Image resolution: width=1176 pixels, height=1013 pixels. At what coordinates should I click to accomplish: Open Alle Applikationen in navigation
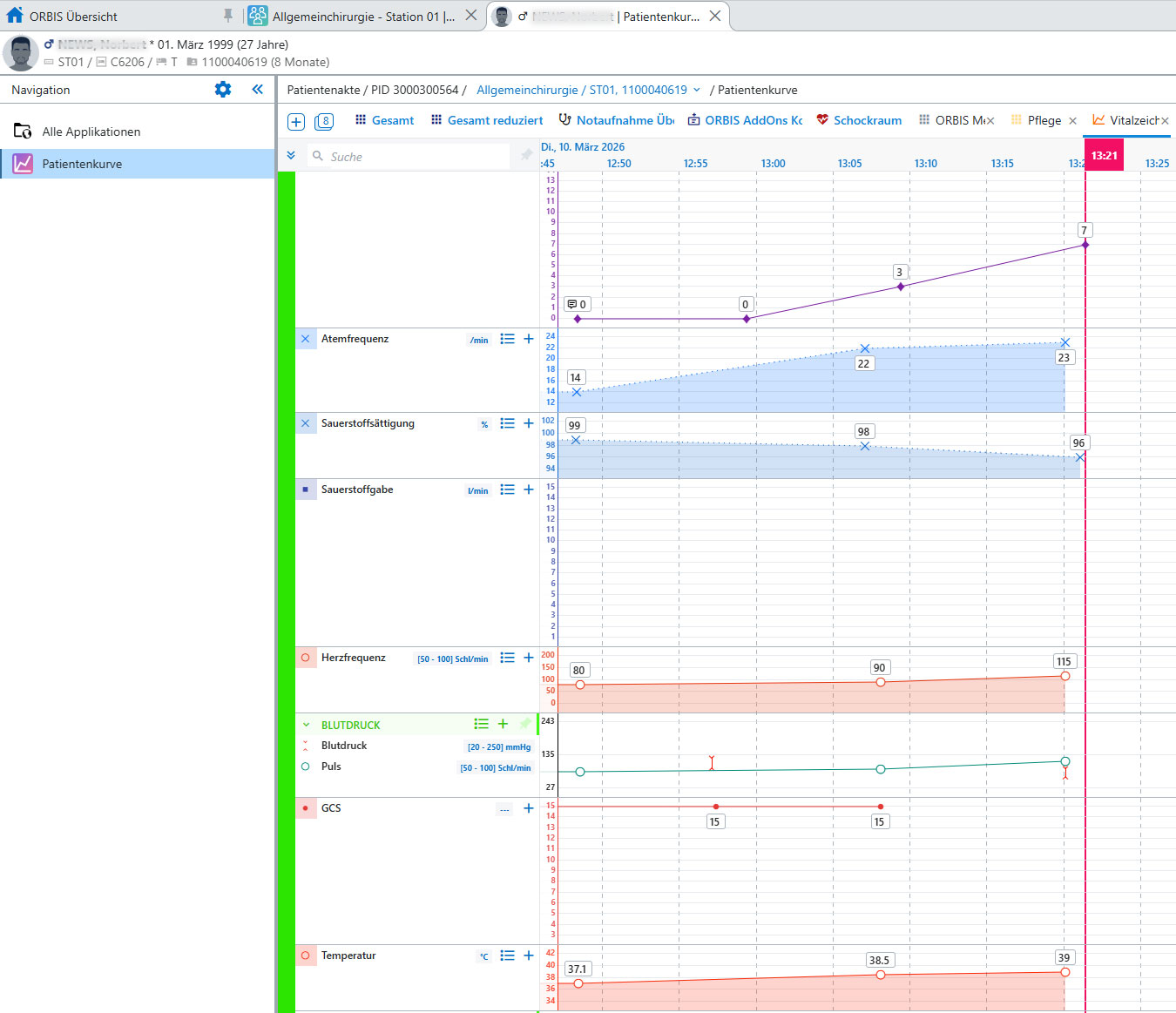pos(91,132)
